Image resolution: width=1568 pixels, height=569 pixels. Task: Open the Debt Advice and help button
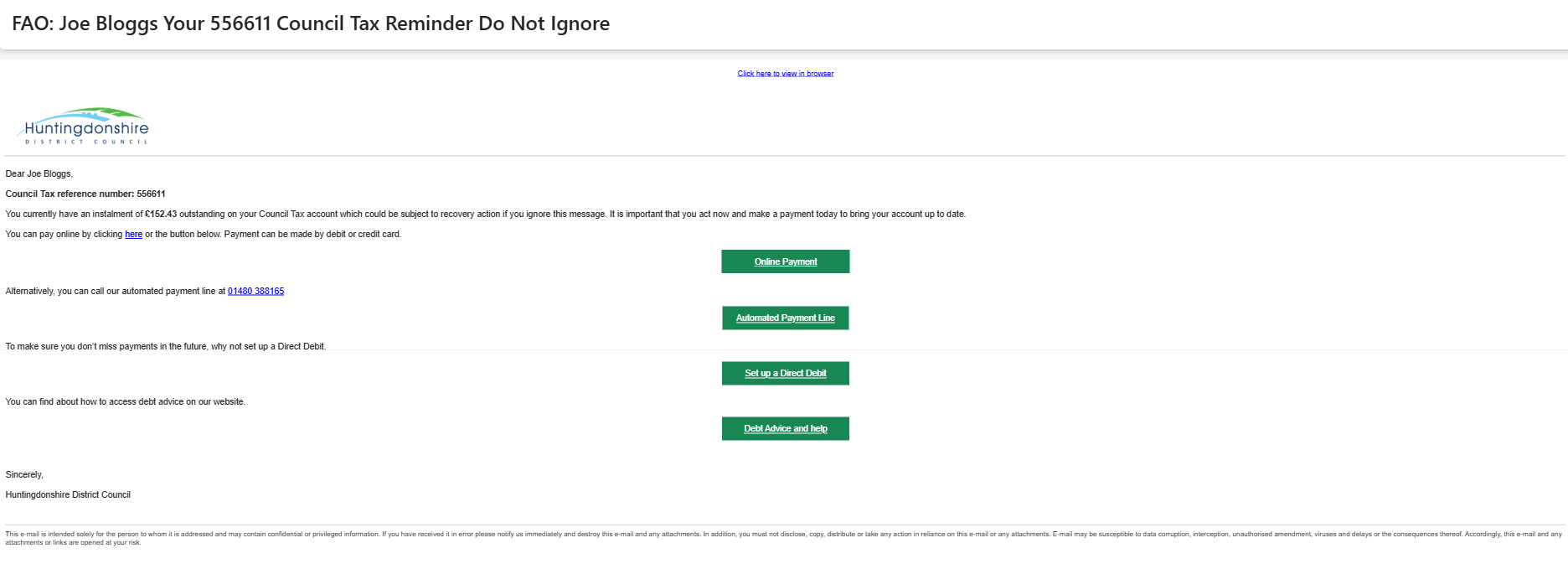click(785, 429)
